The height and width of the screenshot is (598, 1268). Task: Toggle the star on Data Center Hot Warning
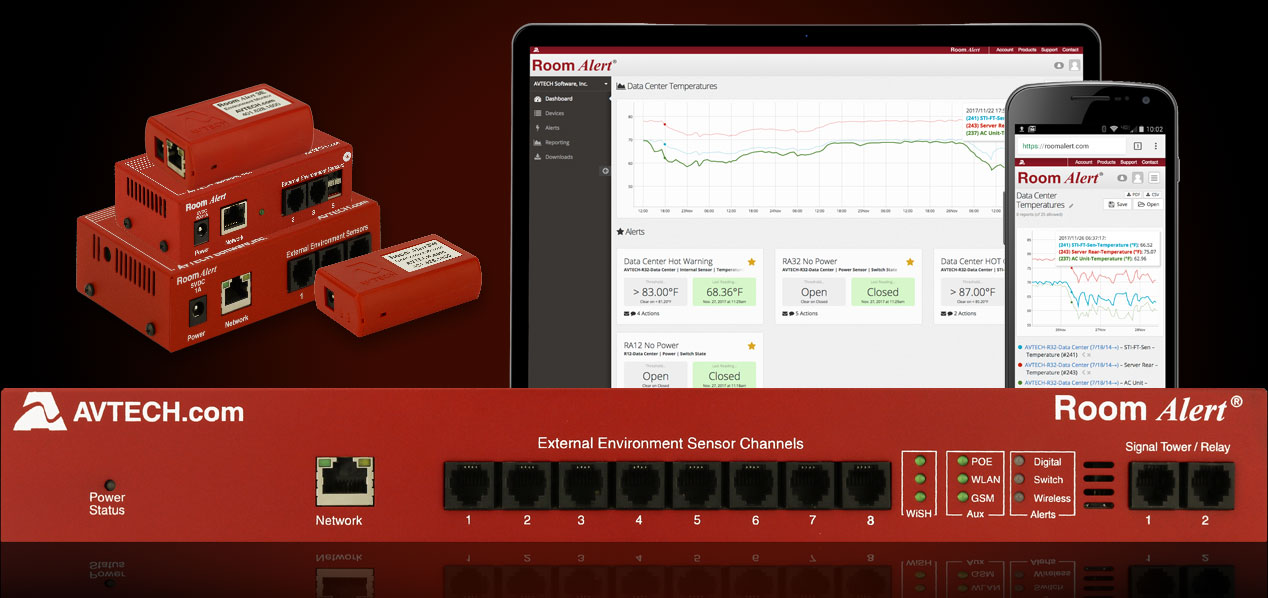[x=752, y=262]
